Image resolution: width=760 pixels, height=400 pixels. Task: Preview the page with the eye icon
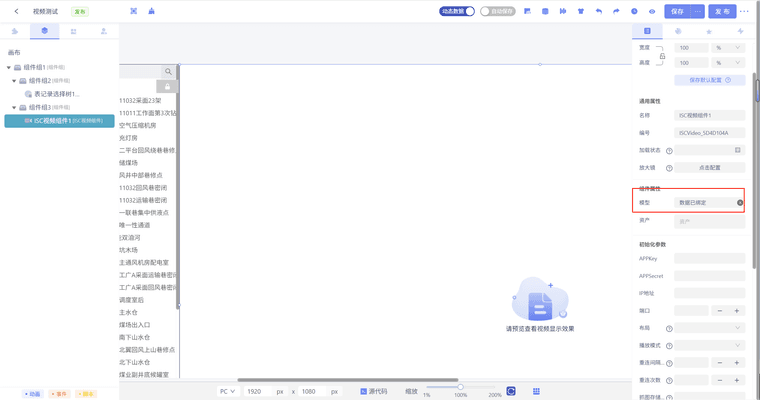tap(652, 11)
